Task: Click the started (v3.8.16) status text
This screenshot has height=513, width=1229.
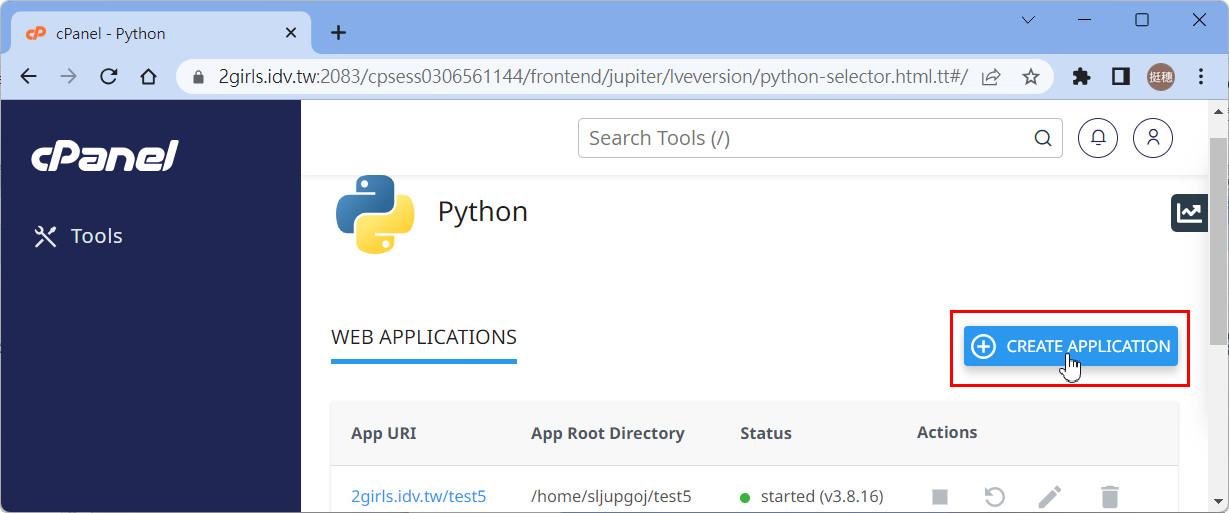Action: (821, 496)
